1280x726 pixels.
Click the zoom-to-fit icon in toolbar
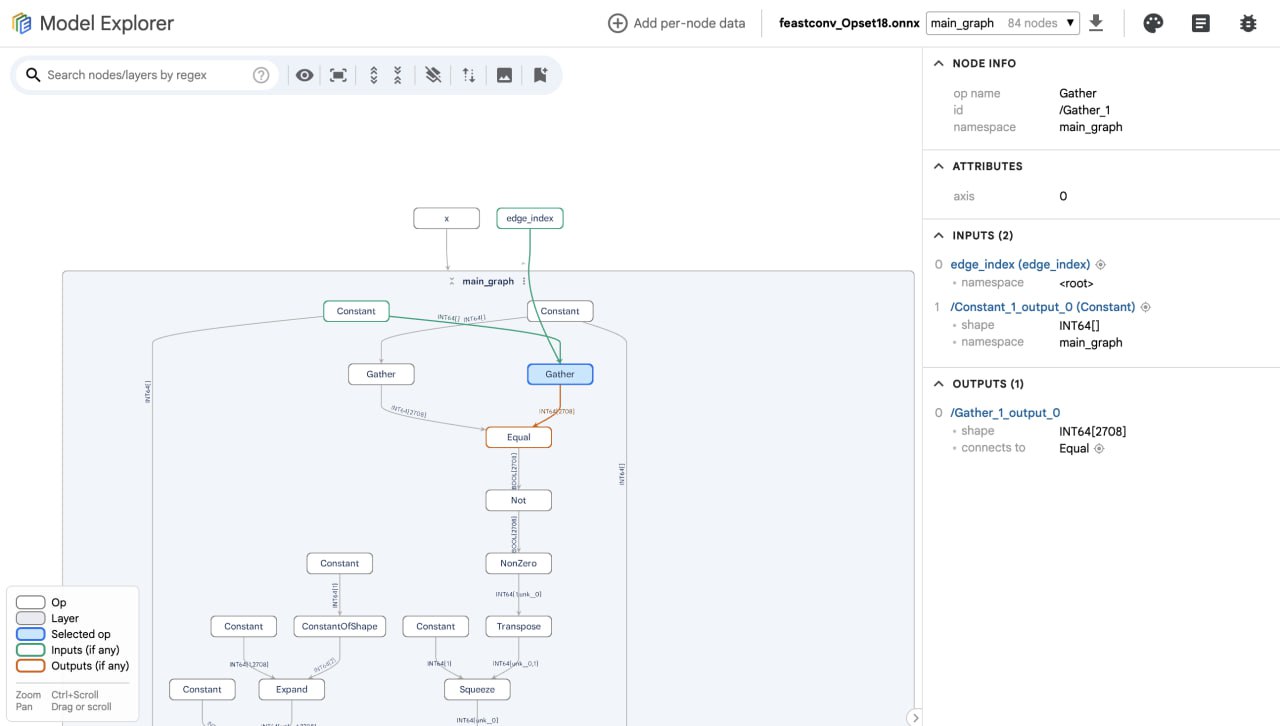[338, 75]
